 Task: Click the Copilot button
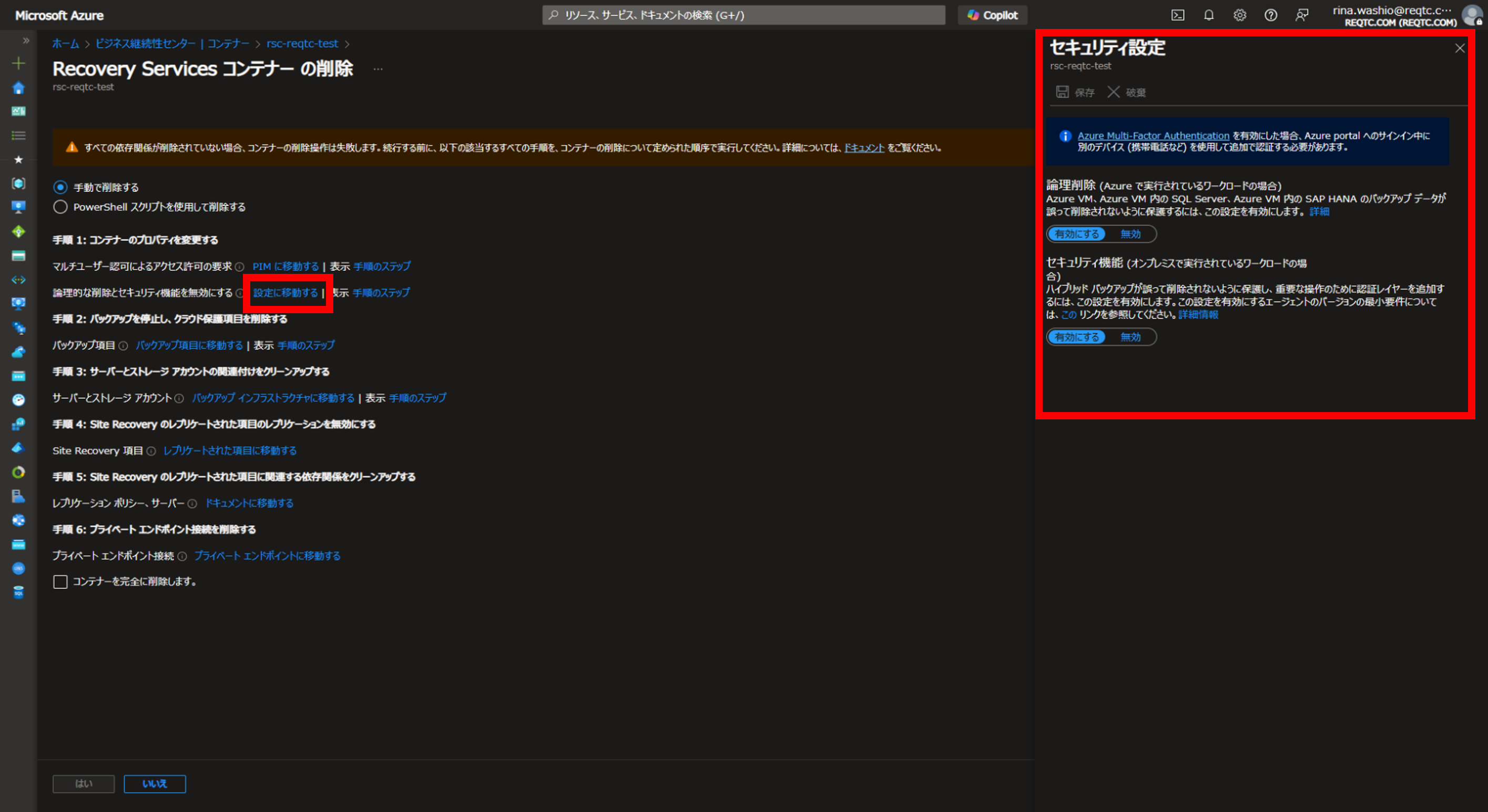(x=992, y=15)
